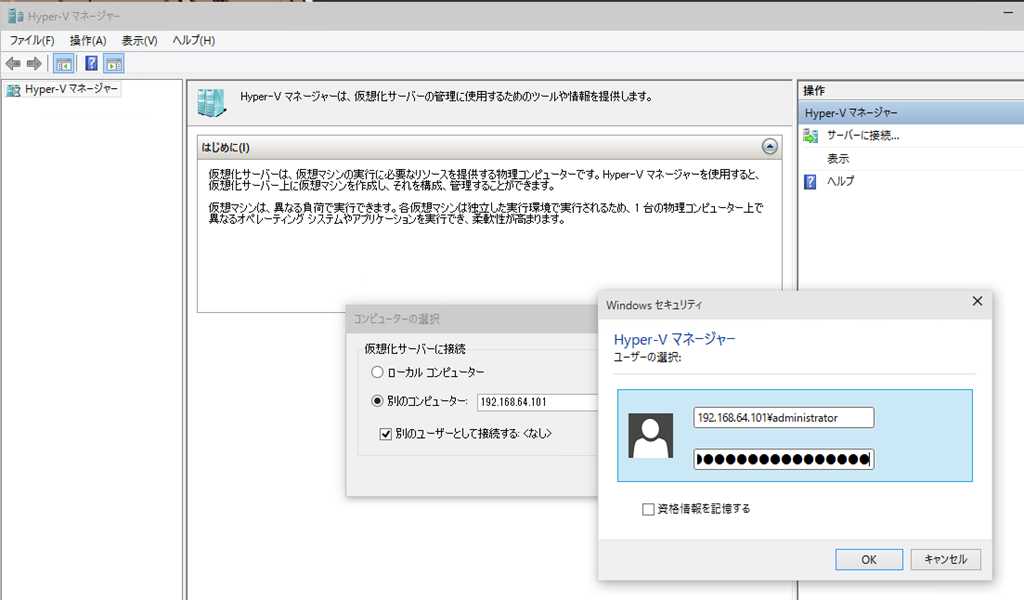This screenshot has width=1024, height=600.
Task: Click キャンセル in the Windows セキュリティ dialog
Action: [946, 560]
